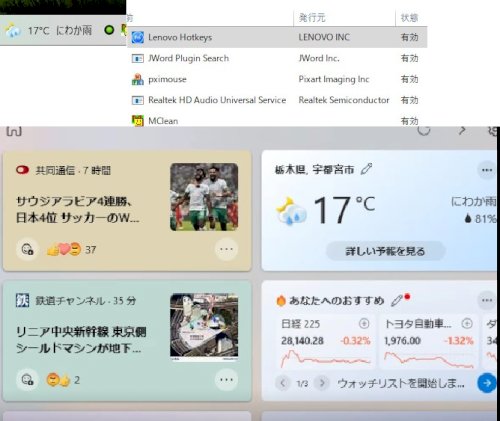
Task: Select the Lenovo Hotkeys row name
Action: [x=180, y=37]
